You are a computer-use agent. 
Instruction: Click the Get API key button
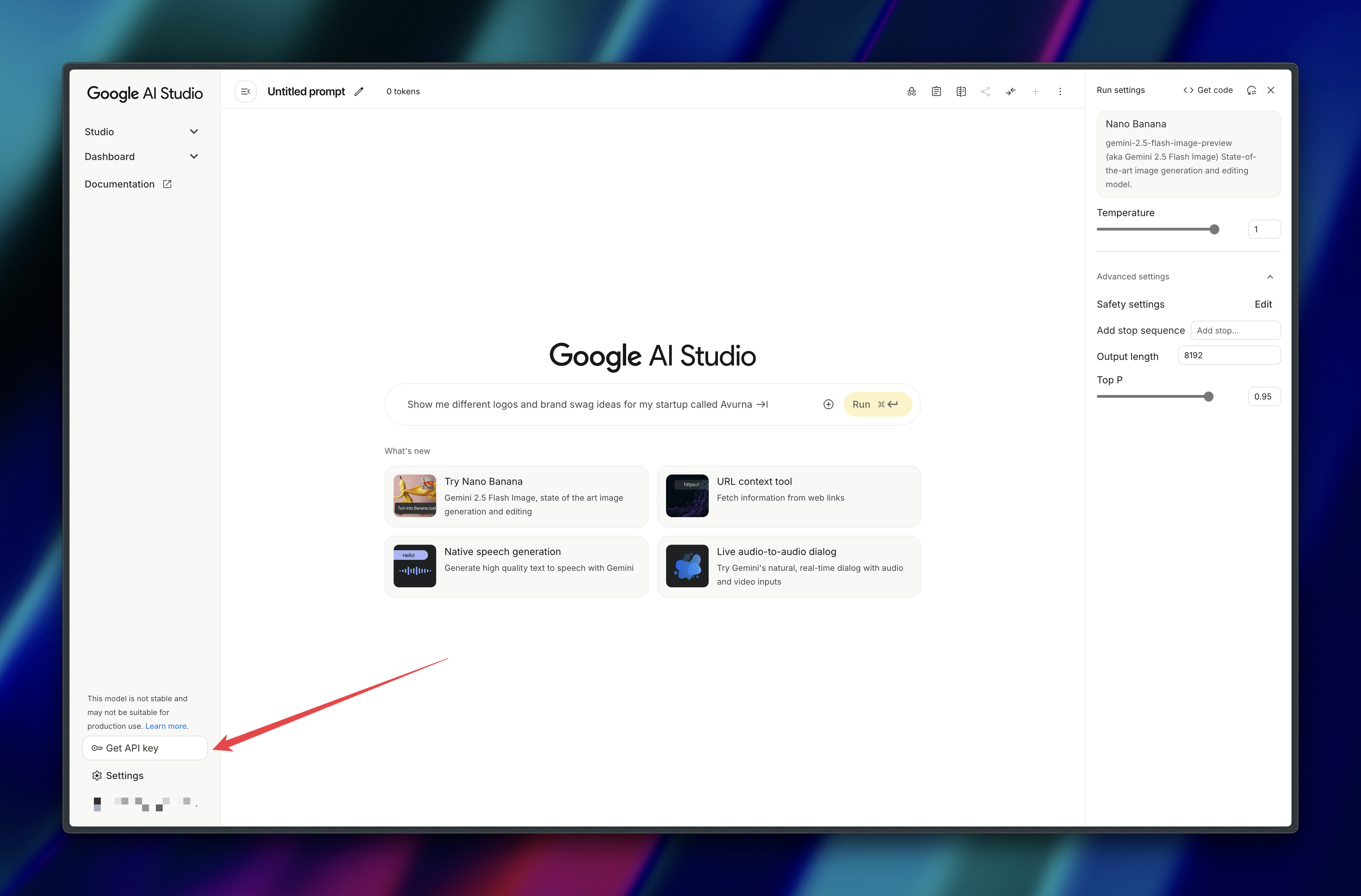coord(145,748)
